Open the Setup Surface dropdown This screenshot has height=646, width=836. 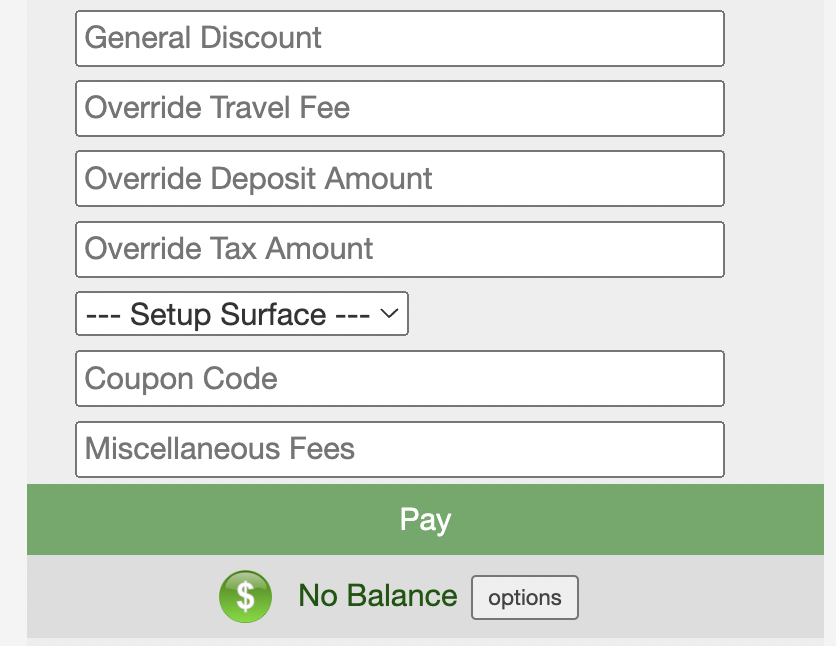point(241,314)
